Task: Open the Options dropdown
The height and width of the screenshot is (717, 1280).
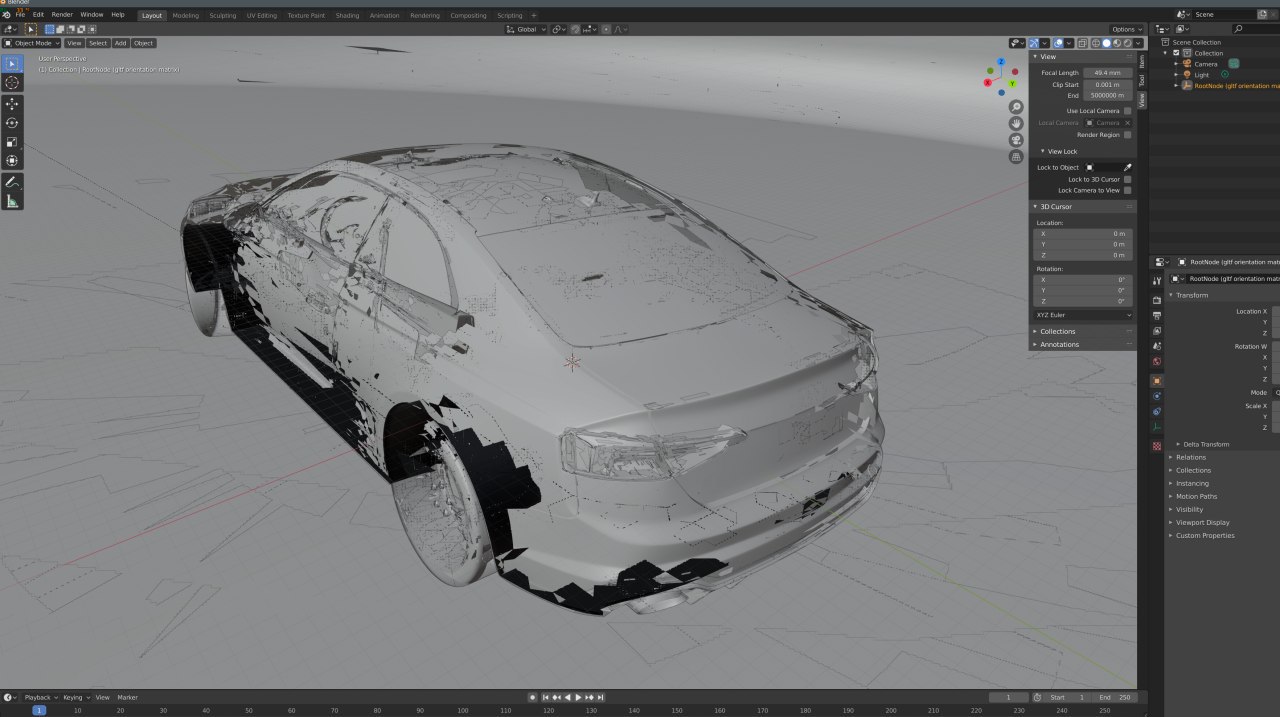Action: pyautogui.click(x=1126, y=29)
